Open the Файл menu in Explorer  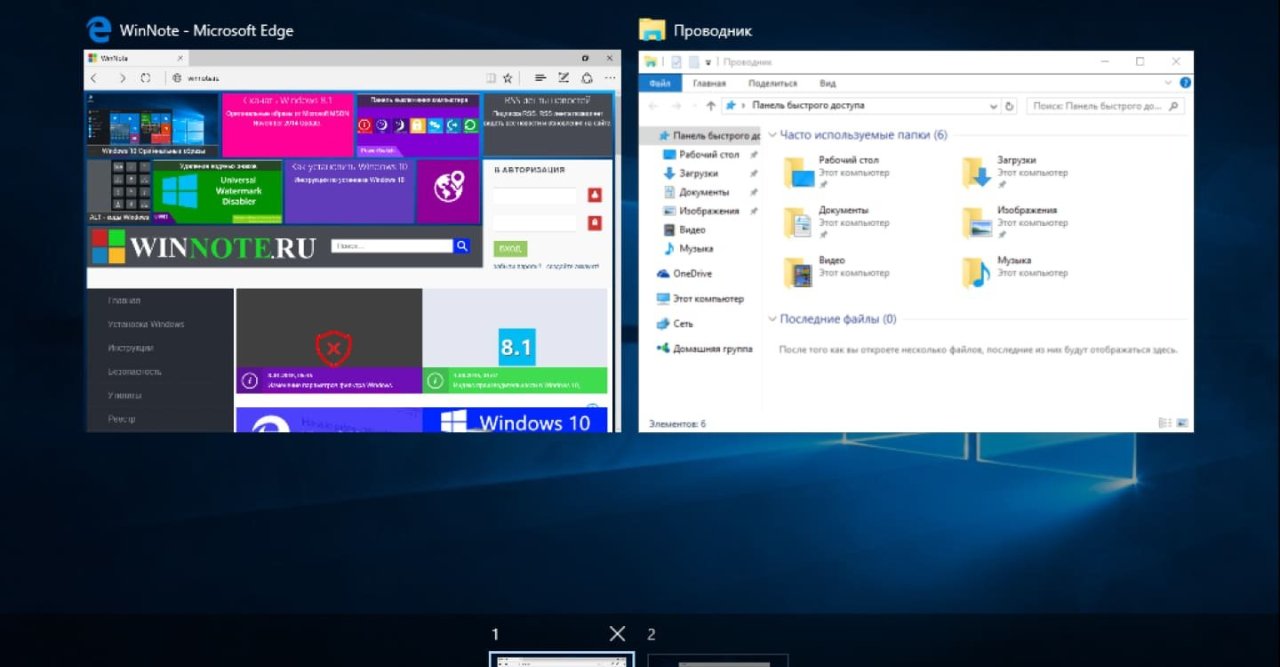pos(660,83)
